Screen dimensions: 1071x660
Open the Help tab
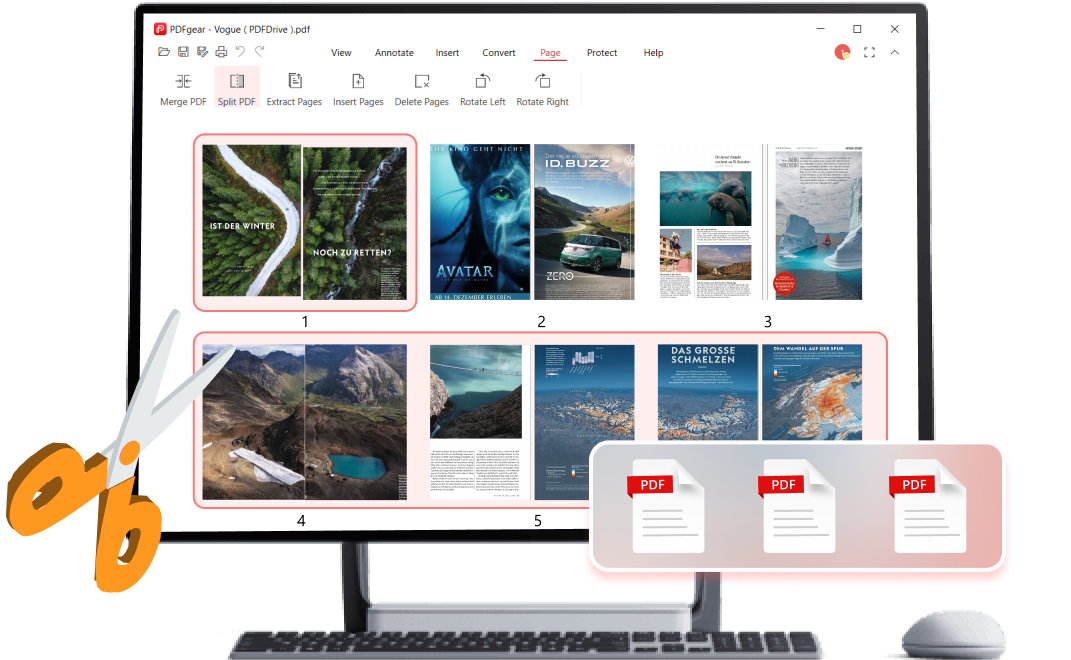(653, 53)
